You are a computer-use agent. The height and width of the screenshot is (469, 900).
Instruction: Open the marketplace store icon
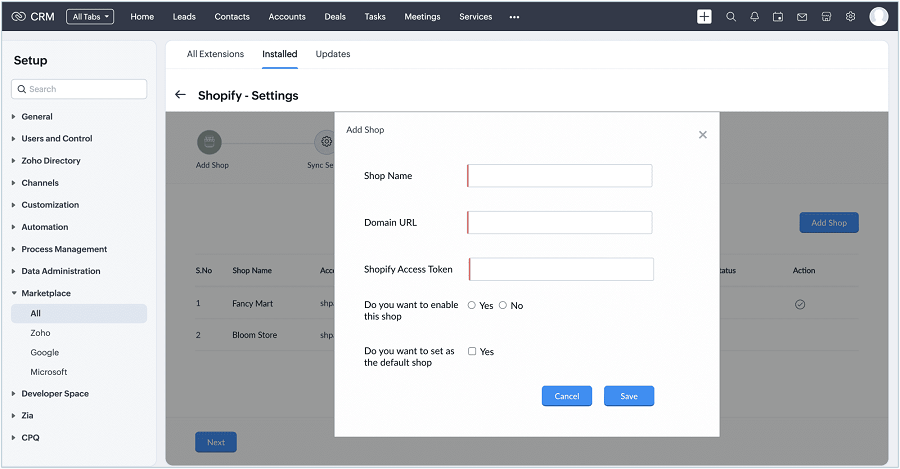click(826, 17)
